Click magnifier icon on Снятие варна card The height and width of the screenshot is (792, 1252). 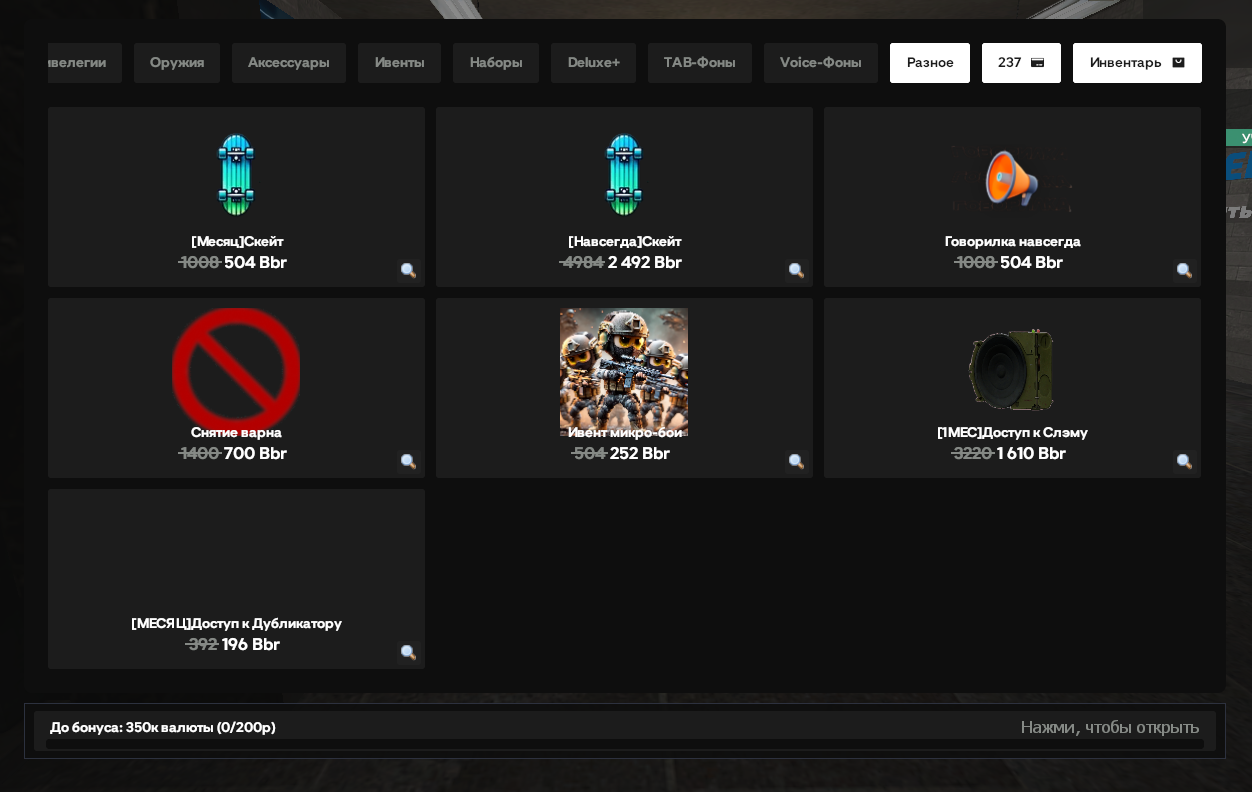(408, 461)
